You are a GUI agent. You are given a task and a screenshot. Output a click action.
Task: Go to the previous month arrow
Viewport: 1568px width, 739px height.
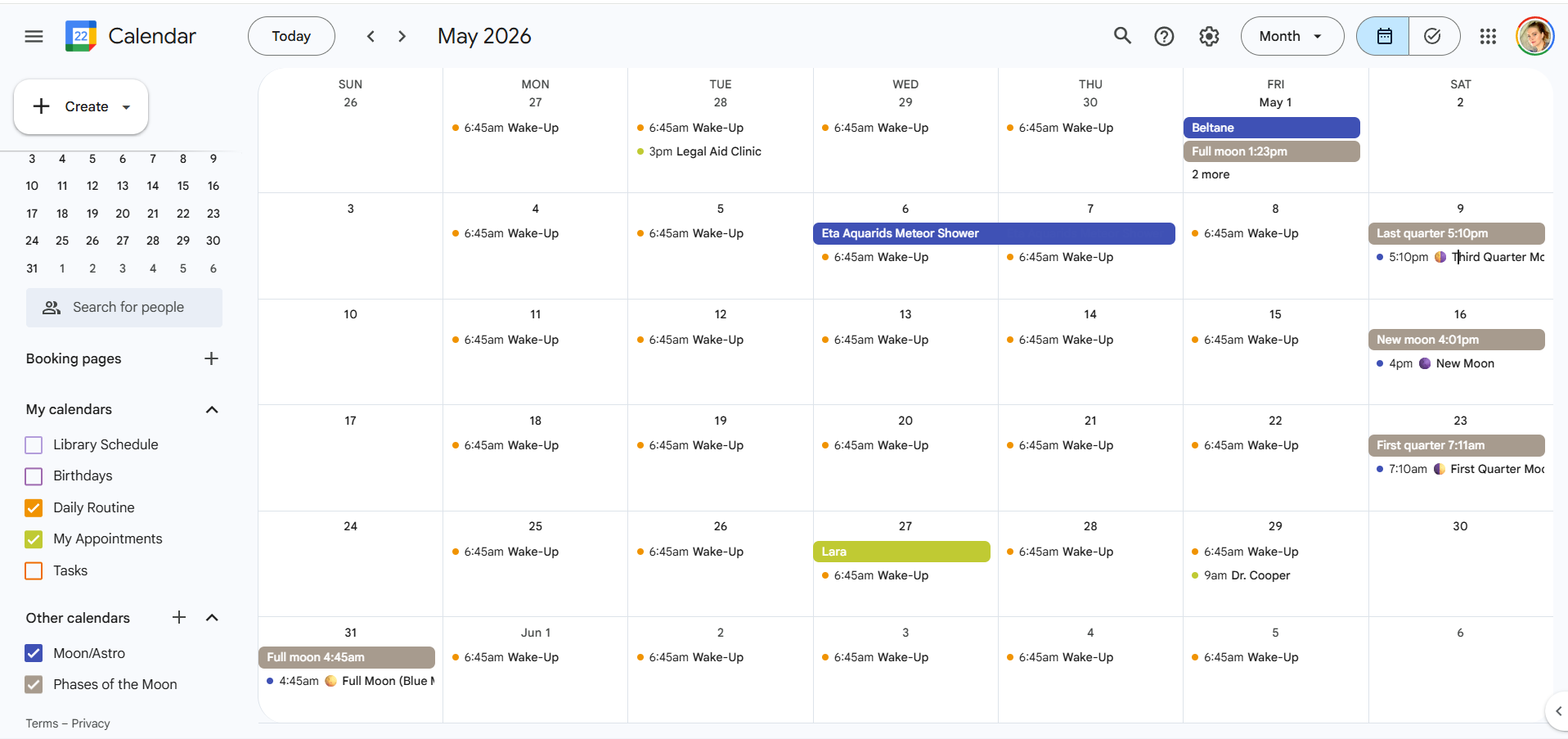(x=371, y=36)
